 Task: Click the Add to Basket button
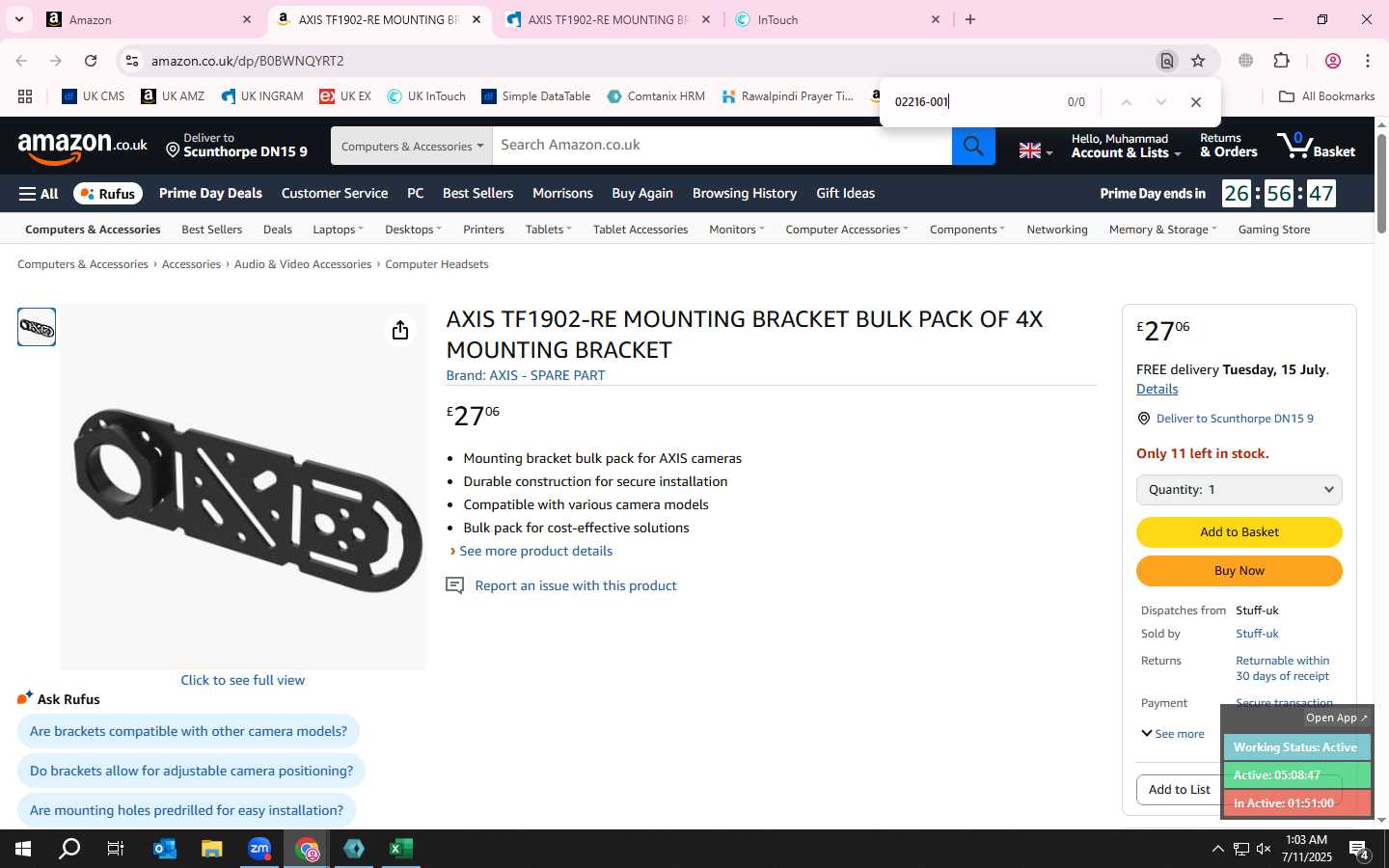[x=1239, y=532]
